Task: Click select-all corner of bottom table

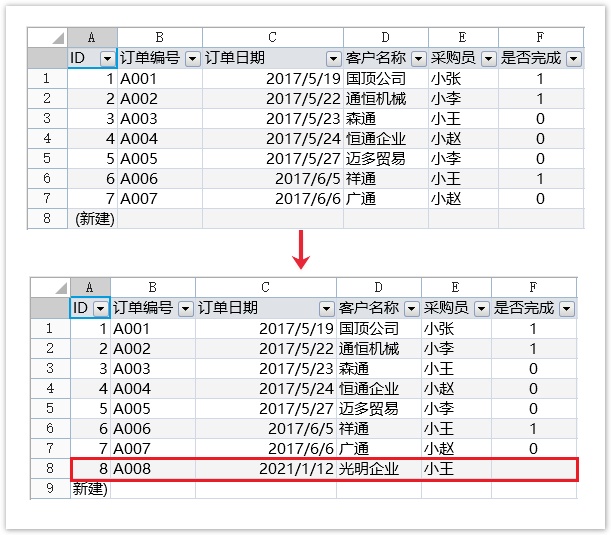Action: pyautogui.click(x=49, y=287)
